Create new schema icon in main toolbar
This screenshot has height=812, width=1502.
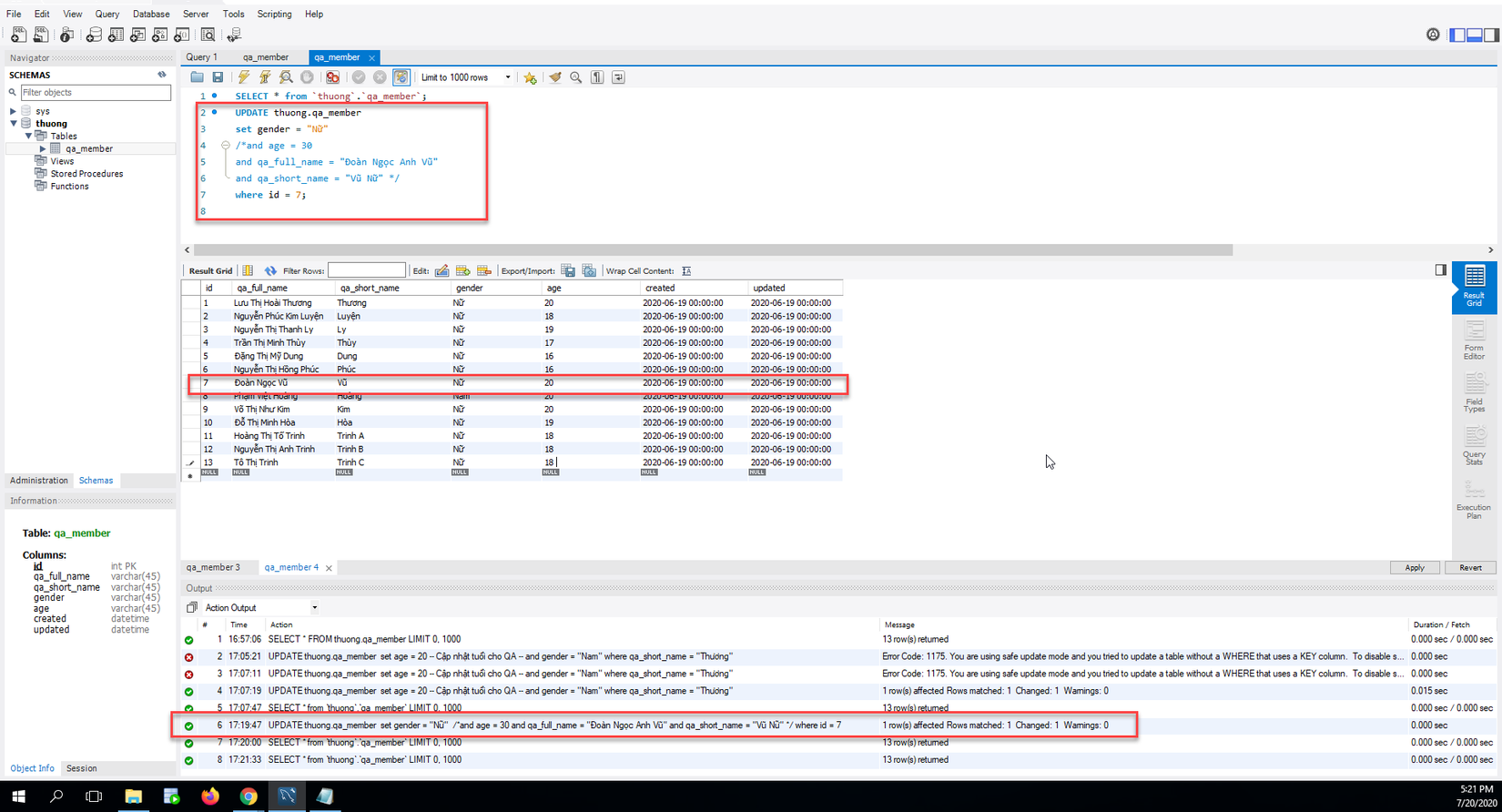[x=94, y=35]
